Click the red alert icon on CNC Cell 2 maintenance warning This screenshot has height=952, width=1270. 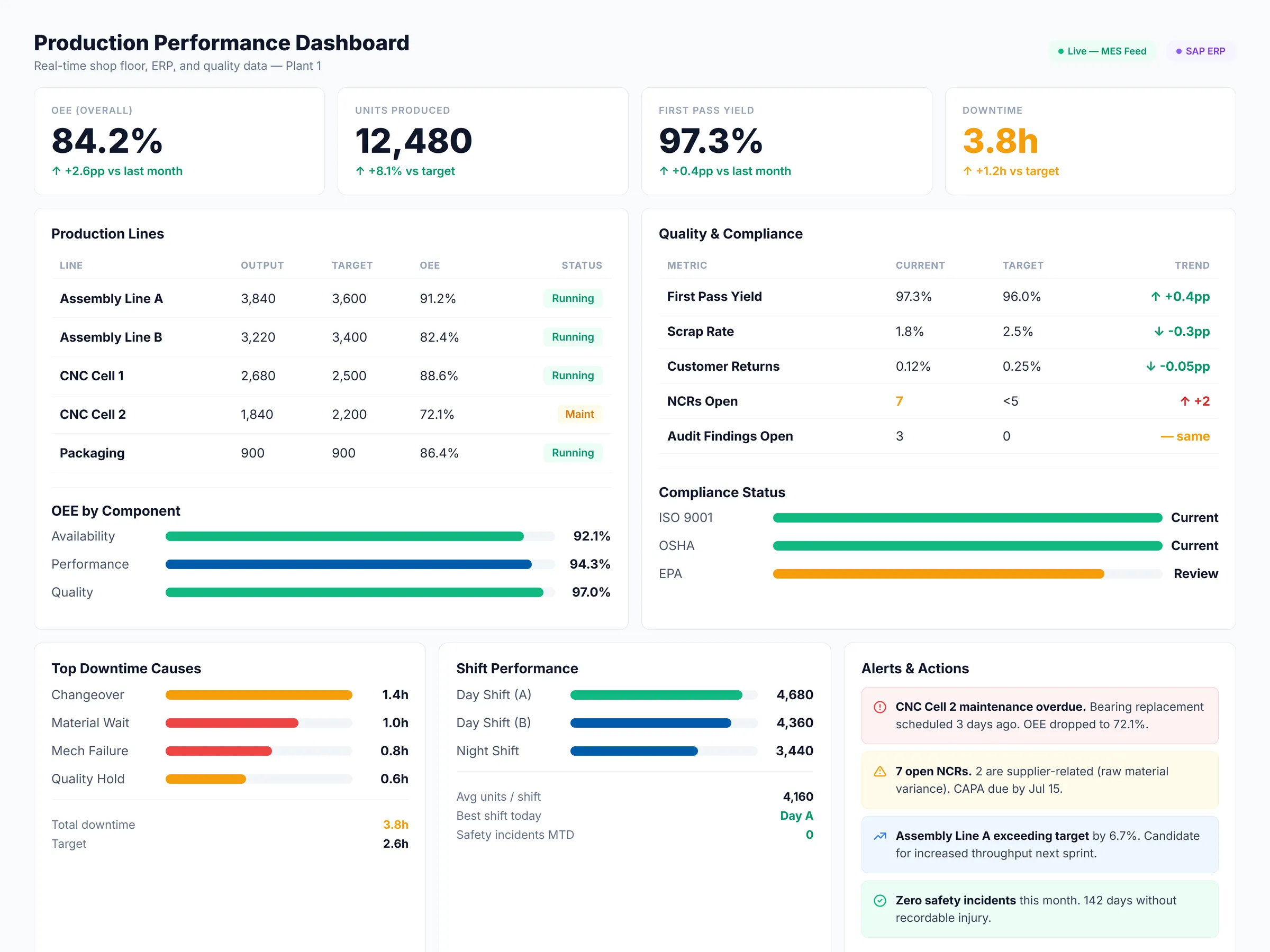(880, 707)
